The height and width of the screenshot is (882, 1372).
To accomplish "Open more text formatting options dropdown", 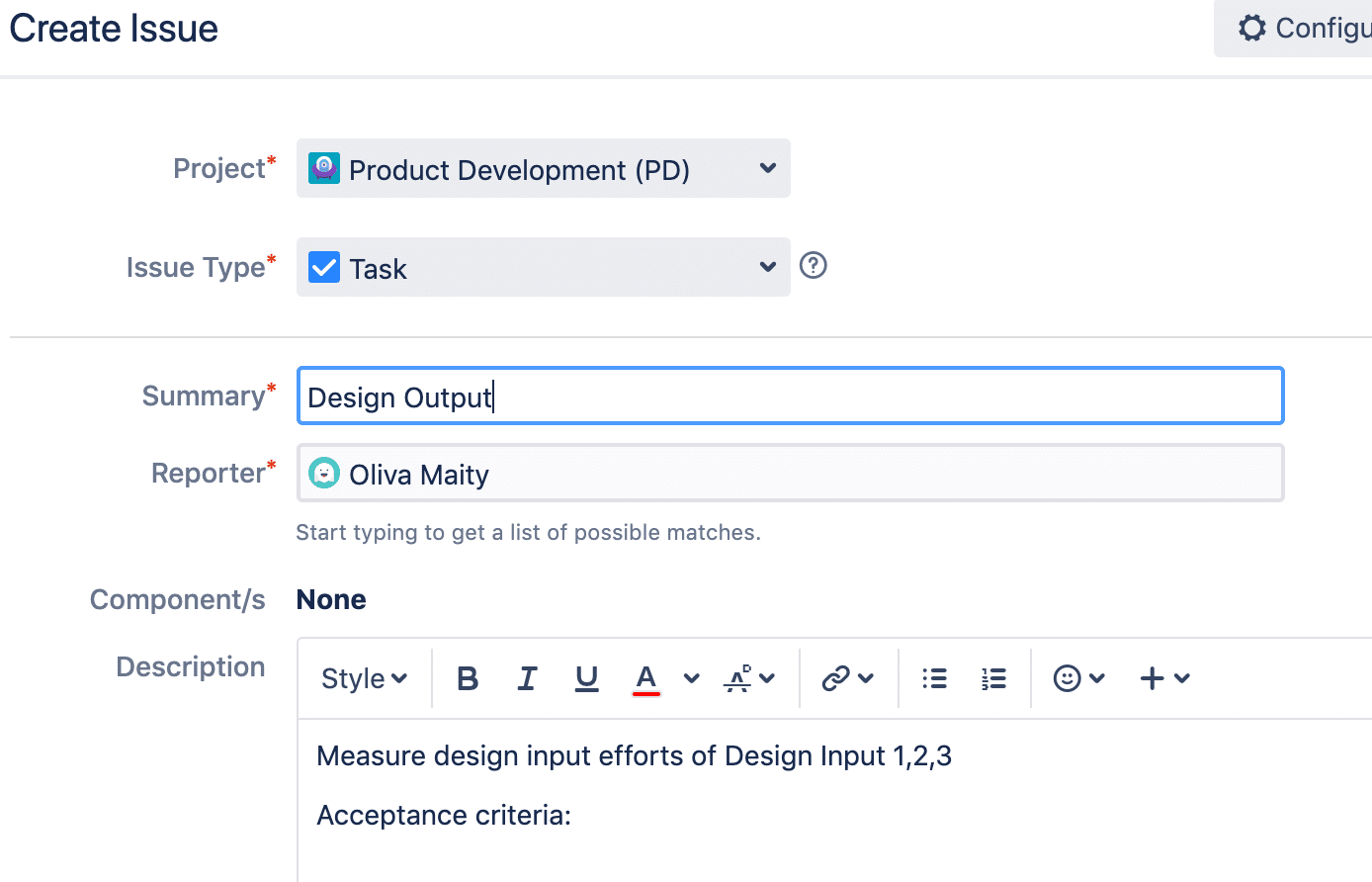I will tap(749, 678).
